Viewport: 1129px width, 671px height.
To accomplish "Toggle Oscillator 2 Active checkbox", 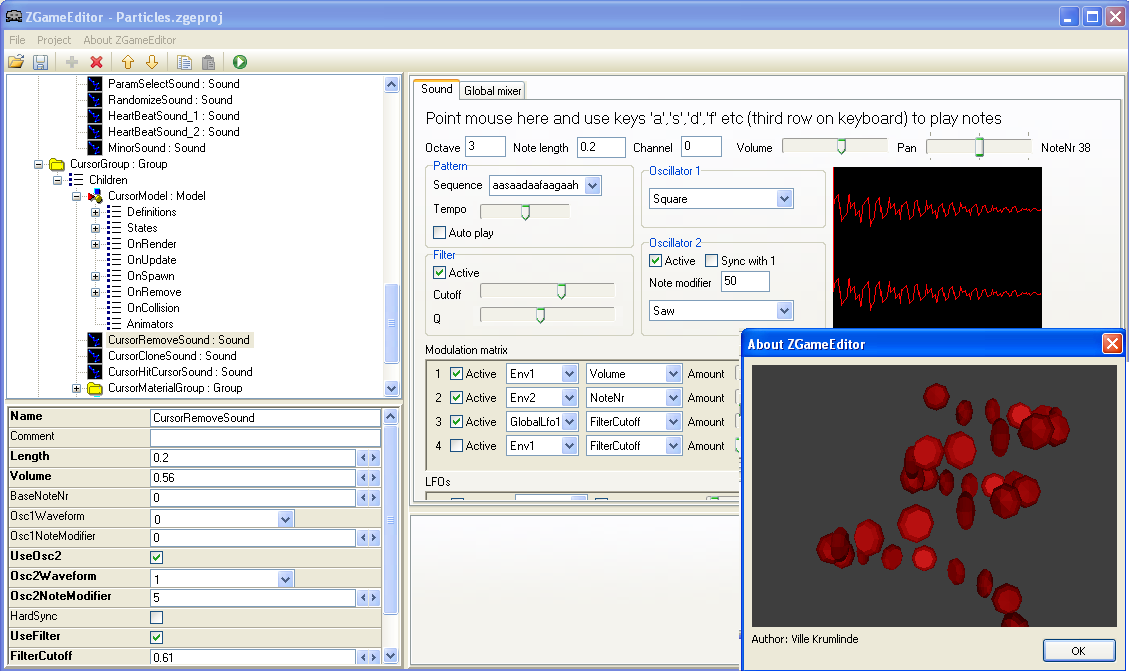I will click(655, 261).
